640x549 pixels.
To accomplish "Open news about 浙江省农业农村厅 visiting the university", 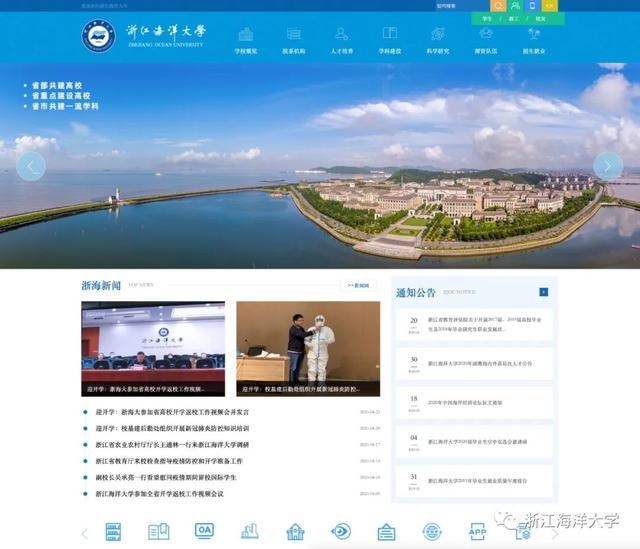I will (x=172, y=445).
